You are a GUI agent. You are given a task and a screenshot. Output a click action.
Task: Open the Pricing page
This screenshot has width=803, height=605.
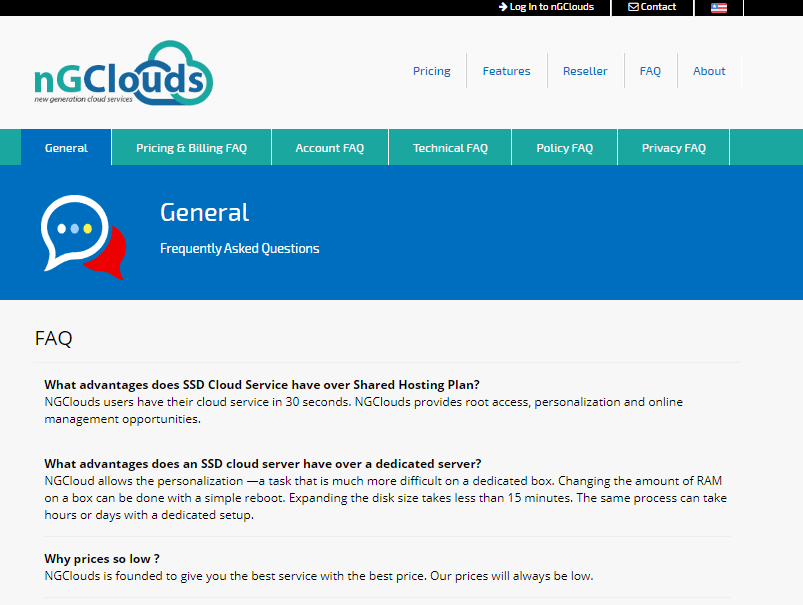pyautogui.click(x=432, y=71)
